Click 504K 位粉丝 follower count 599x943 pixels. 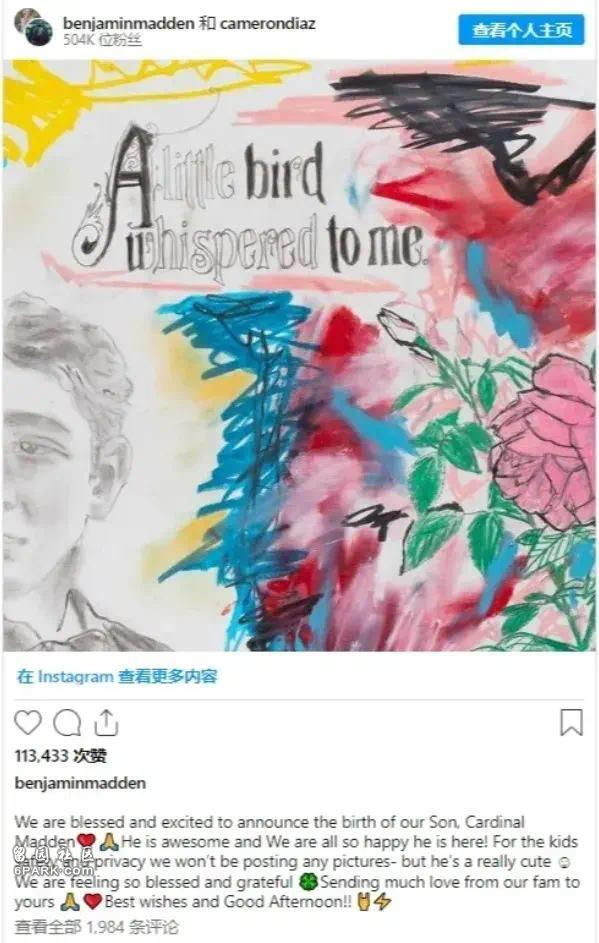[x=102, y=40]
